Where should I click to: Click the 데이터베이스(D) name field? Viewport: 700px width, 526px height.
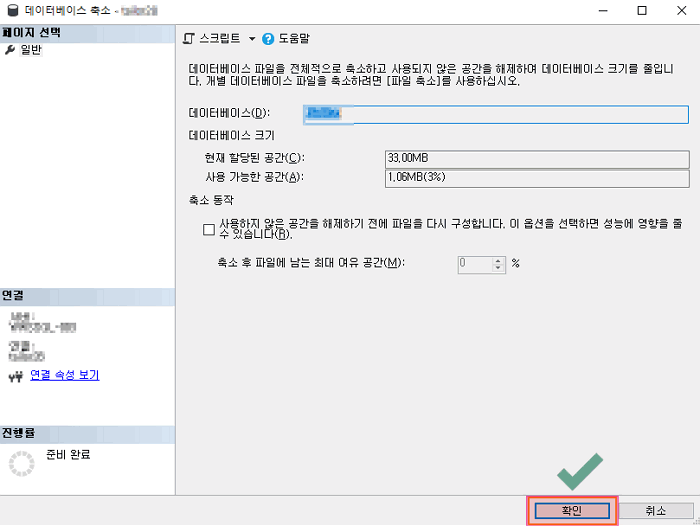[x=496, y=115]
